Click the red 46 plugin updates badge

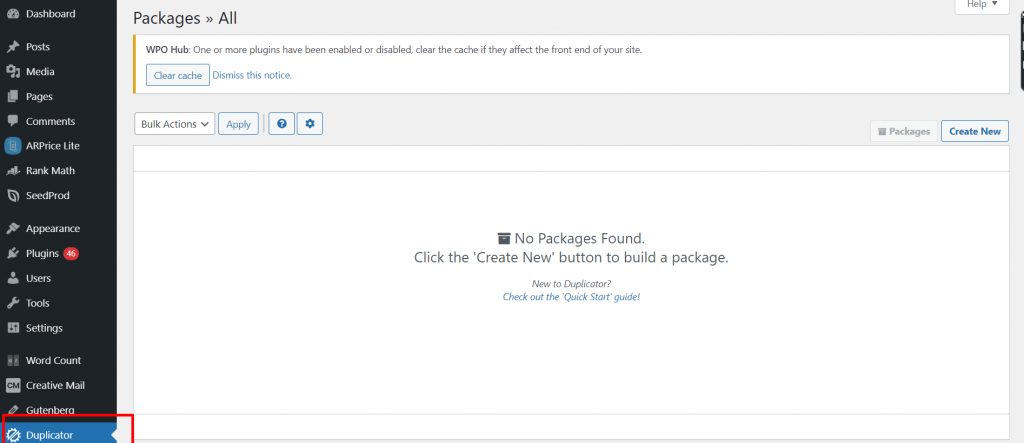[71, 254]
